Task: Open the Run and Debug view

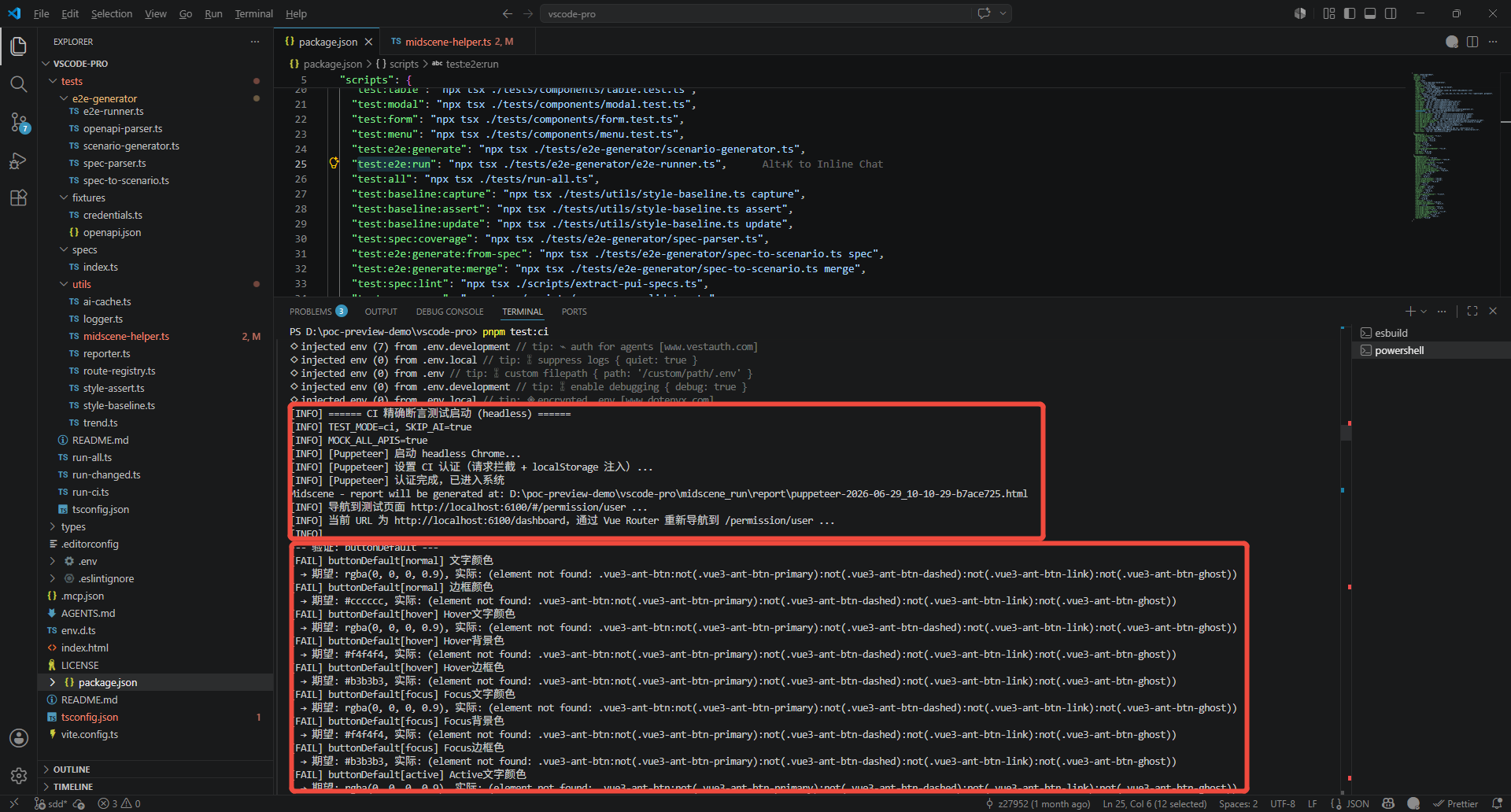Action: coord(19,161)
